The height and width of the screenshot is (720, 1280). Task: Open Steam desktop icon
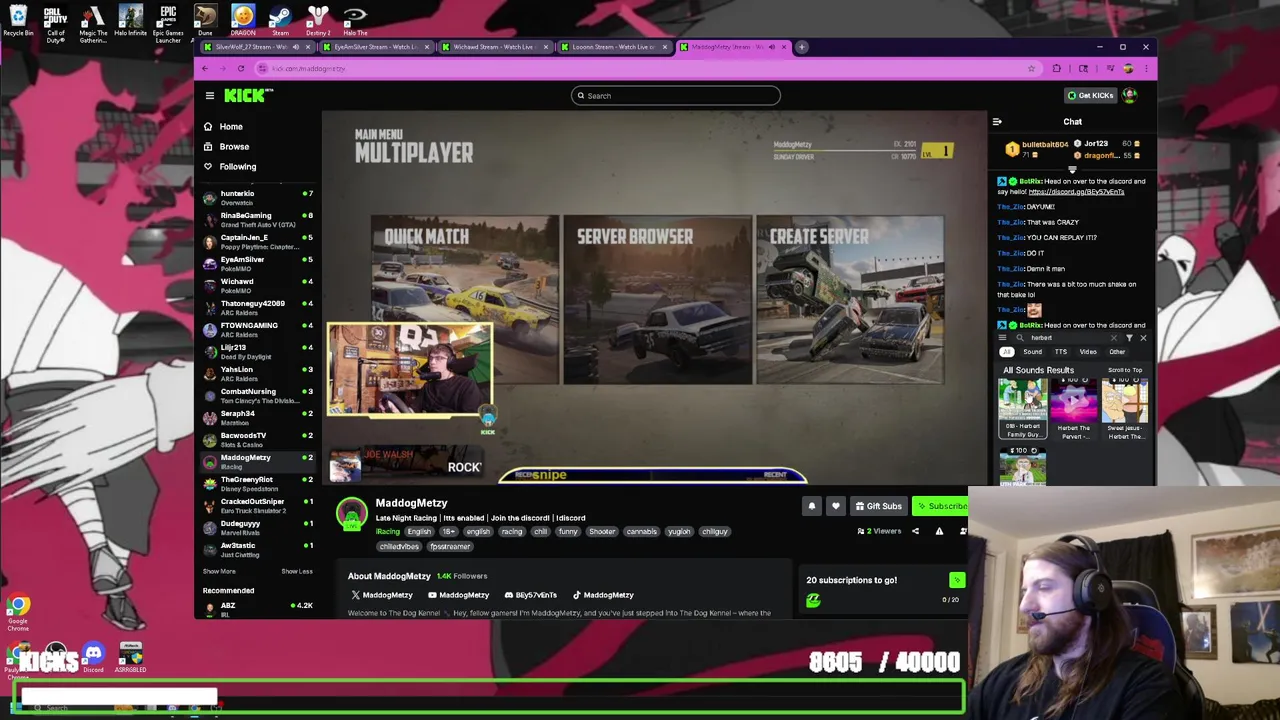(280, 20)
